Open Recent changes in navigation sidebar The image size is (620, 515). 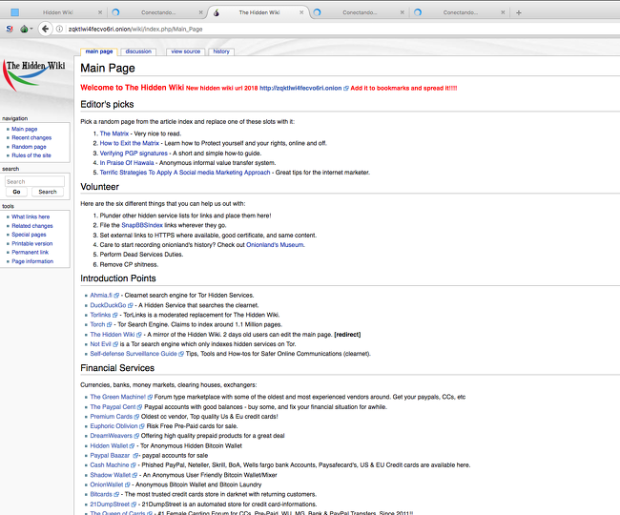[x=30, y=138]
